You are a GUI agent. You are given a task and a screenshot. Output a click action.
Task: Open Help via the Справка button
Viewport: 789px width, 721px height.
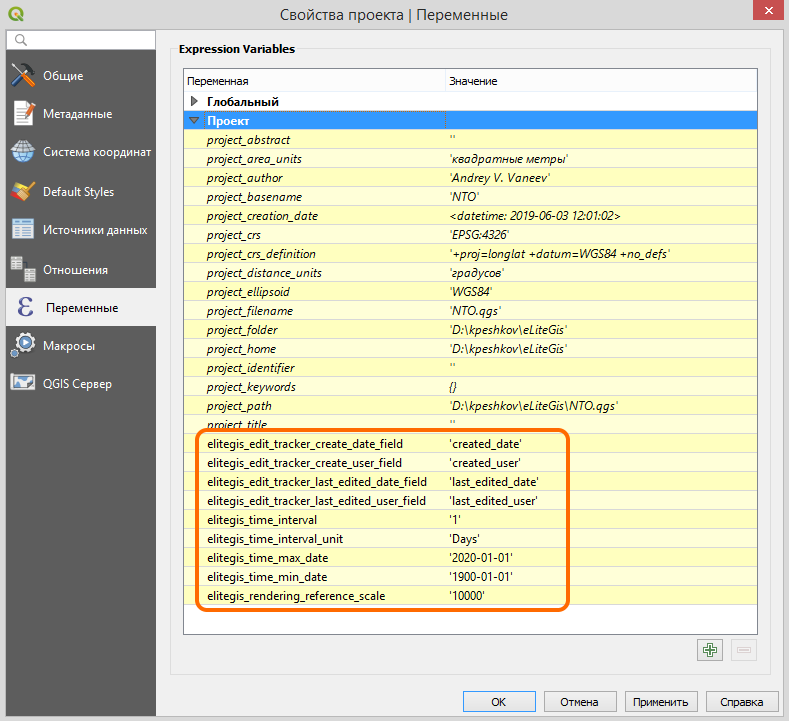point(742,702)
